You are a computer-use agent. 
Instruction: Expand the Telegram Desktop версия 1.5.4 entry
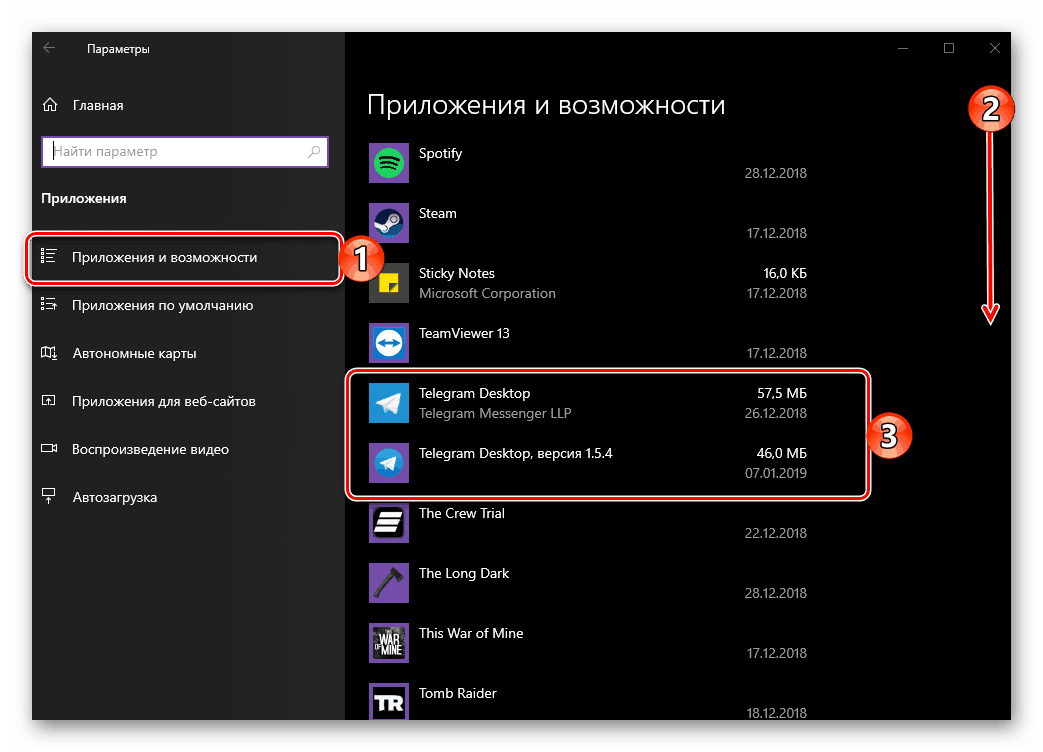tap(600, 462)
